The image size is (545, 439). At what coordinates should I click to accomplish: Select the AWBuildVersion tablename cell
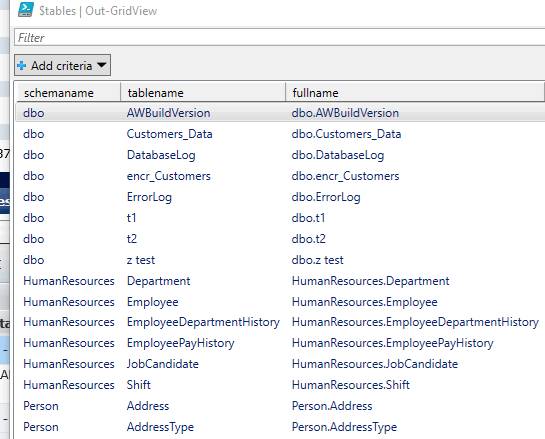coord(169,113)
